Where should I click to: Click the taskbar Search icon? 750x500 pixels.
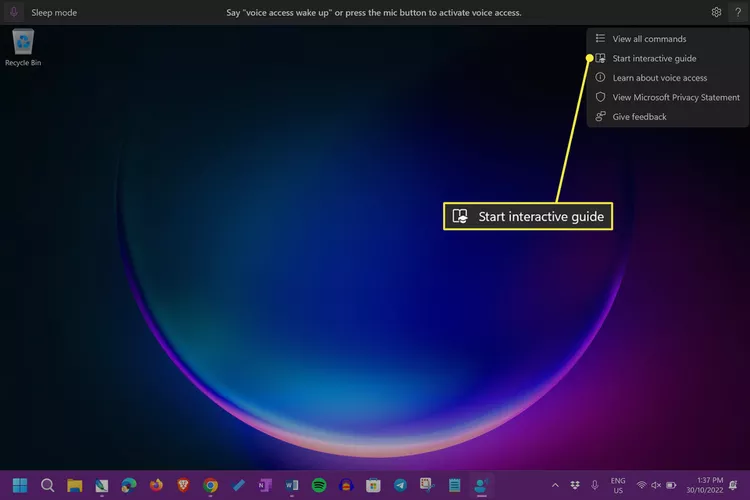[47, 485]
